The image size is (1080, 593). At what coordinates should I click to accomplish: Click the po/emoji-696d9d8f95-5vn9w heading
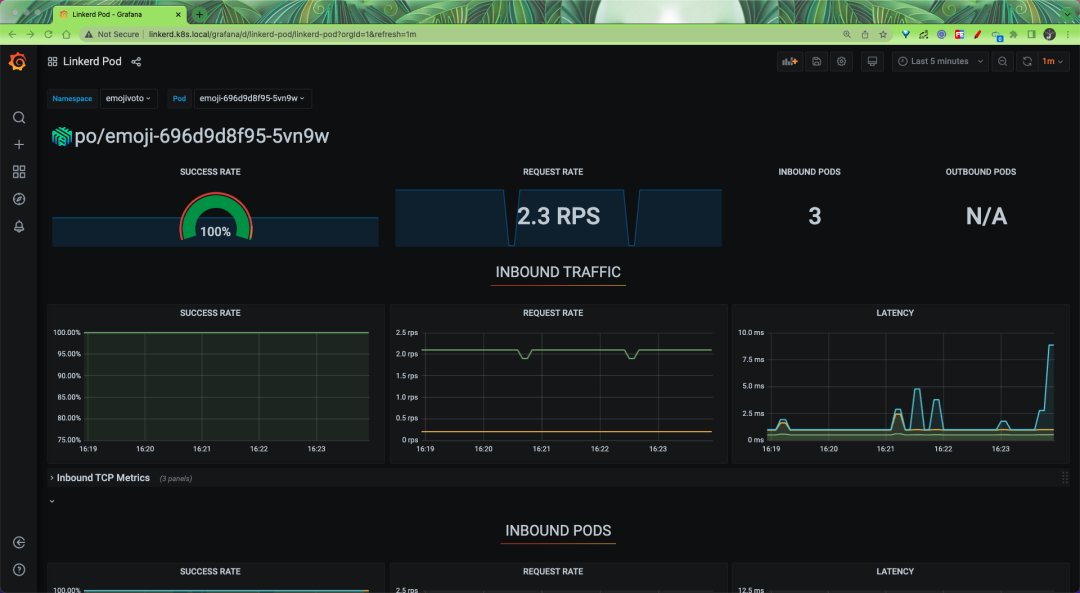click(x=202, y=136)
